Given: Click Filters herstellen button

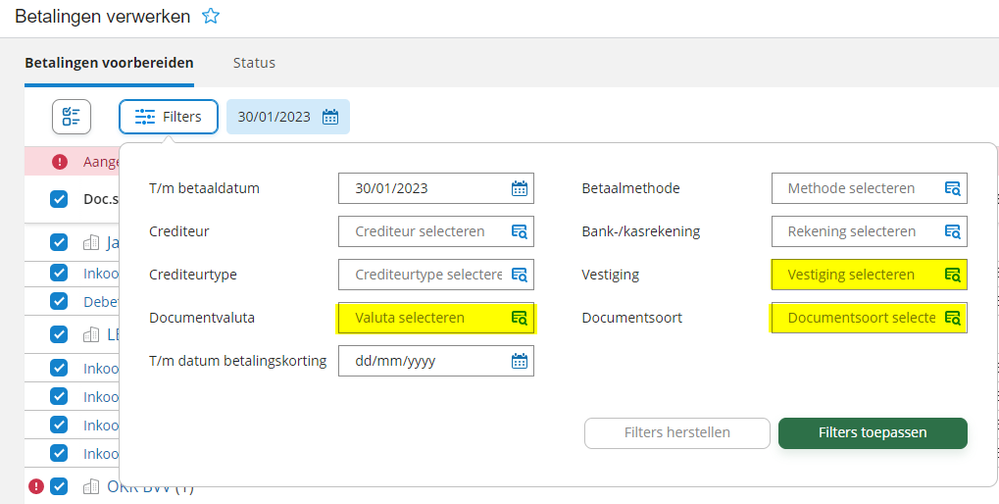Looking at the screenshot, I should (677, 433).
